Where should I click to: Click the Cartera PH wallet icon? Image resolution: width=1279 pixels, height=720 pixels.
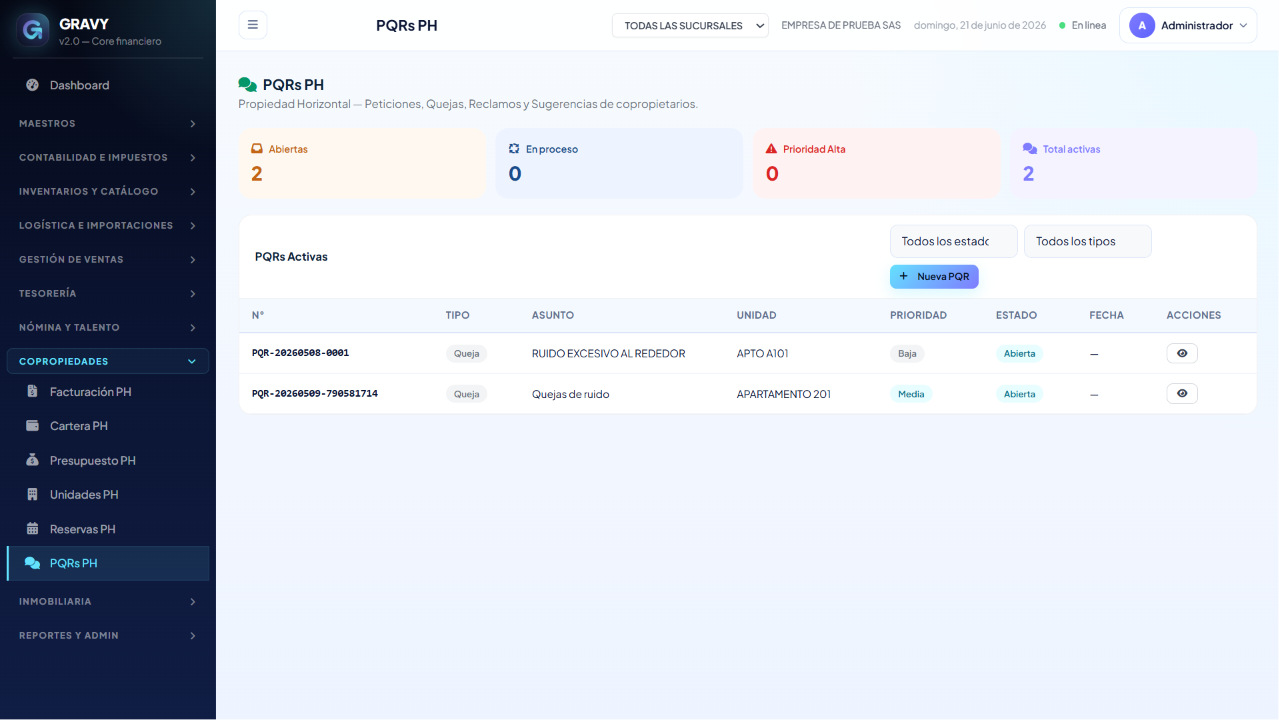click(32, 426)
